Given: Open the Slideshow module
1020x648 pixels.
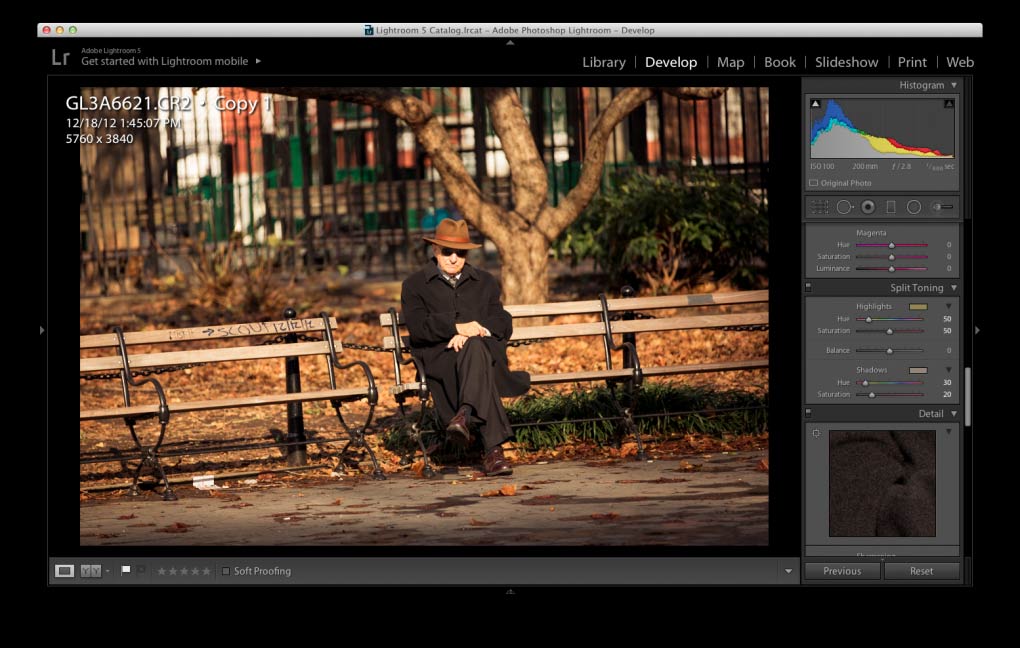Looking at the screenshot, I should (846, 62).
